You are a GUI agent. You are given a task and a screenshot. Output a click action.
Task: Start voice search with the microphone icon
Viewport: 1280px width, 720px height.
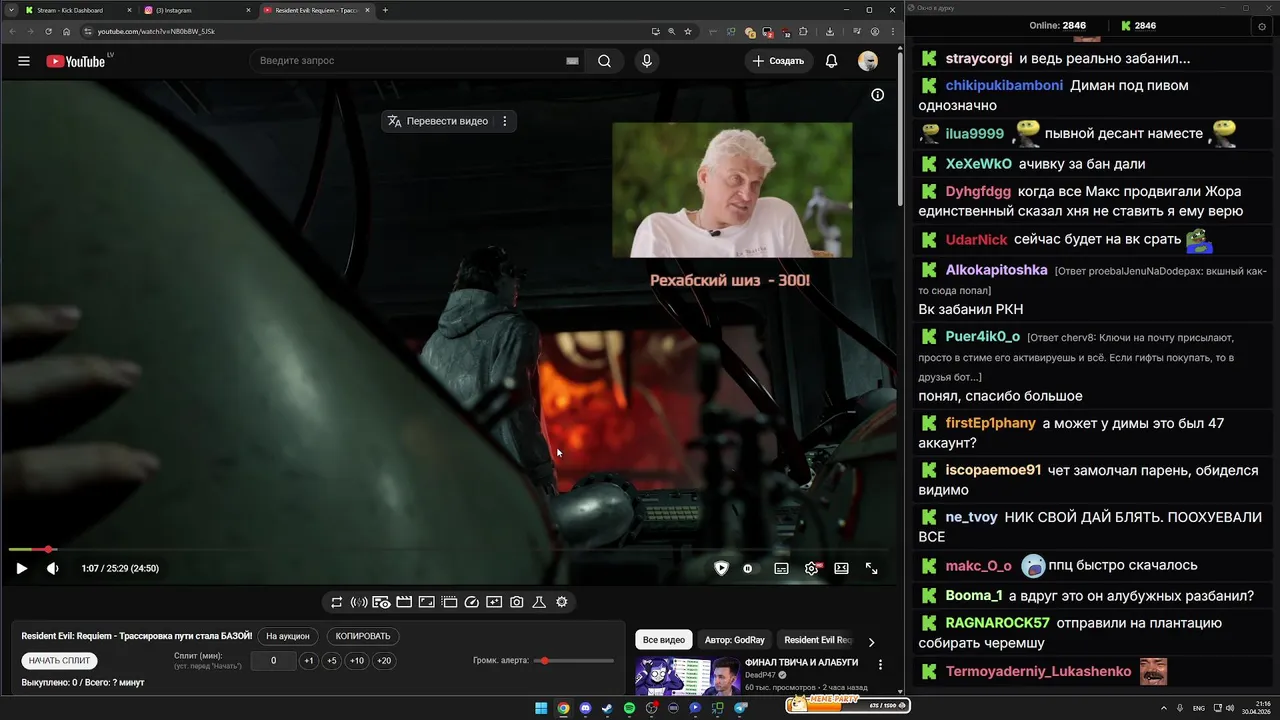coord(647,61)
